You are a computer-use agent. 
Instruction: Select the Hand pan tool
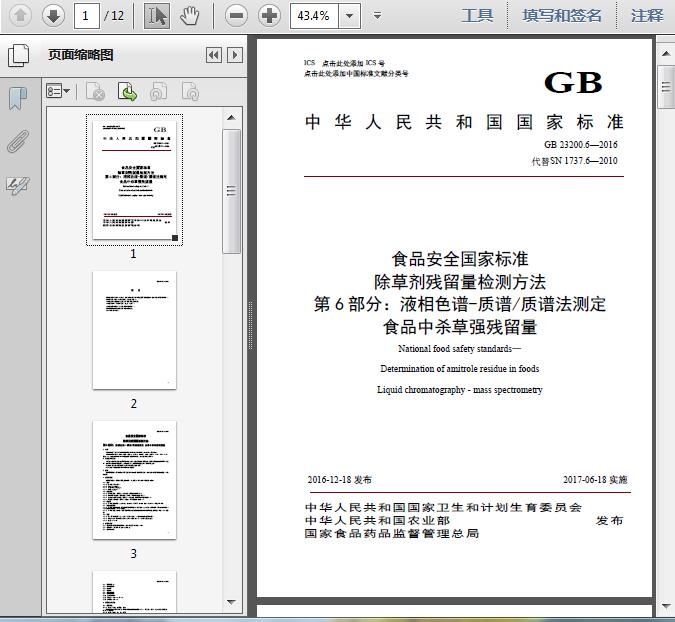coord(190,15)
